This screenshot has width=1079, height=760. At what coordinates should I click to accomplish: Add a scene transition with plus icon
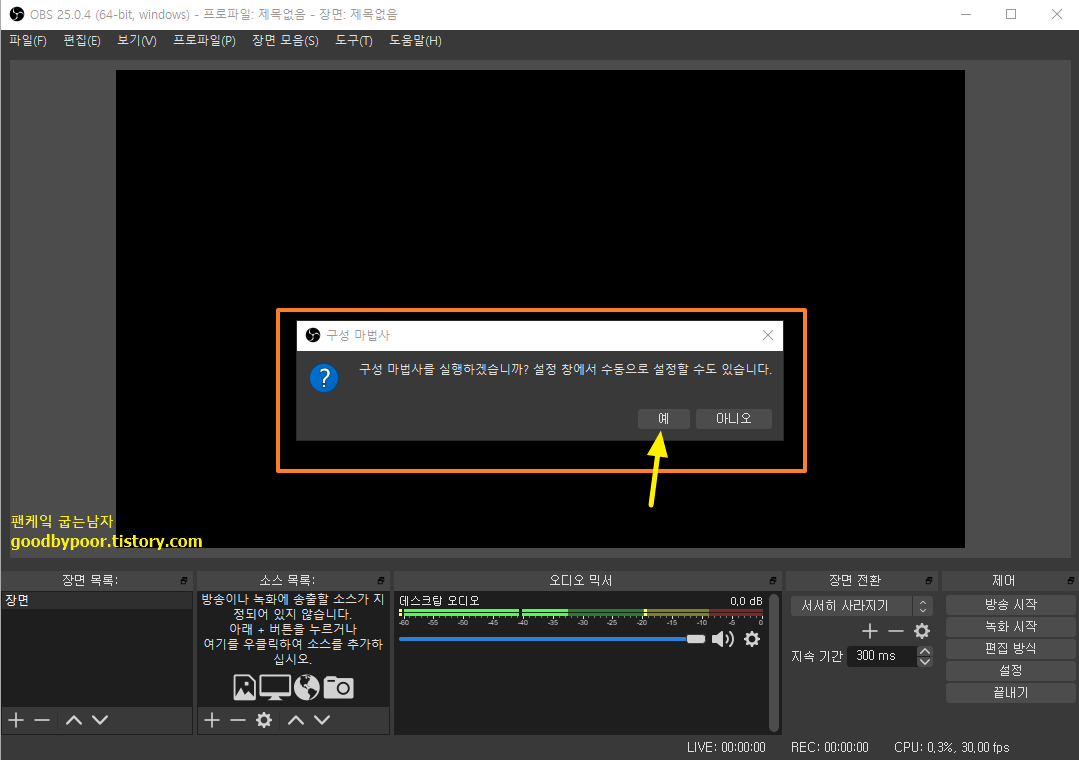pos(870,631)
